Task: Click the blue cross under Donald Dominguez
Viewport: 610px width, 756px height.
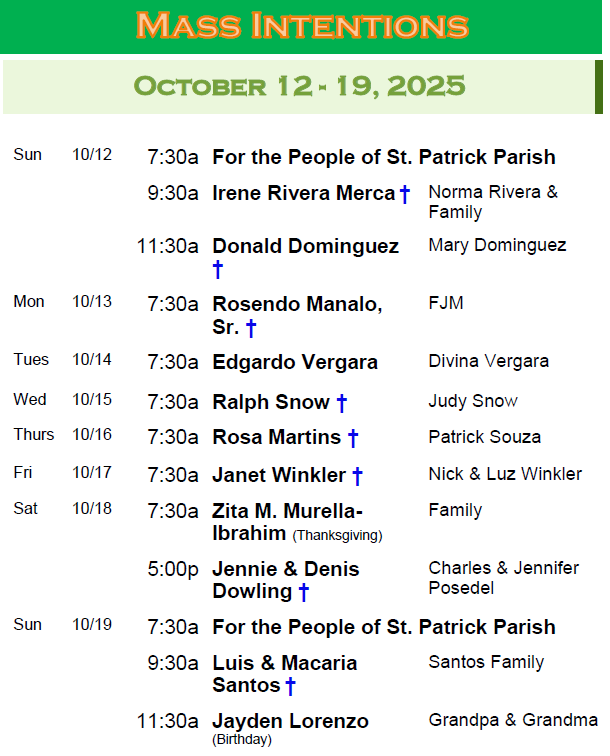Action: [x=218, y=269]
